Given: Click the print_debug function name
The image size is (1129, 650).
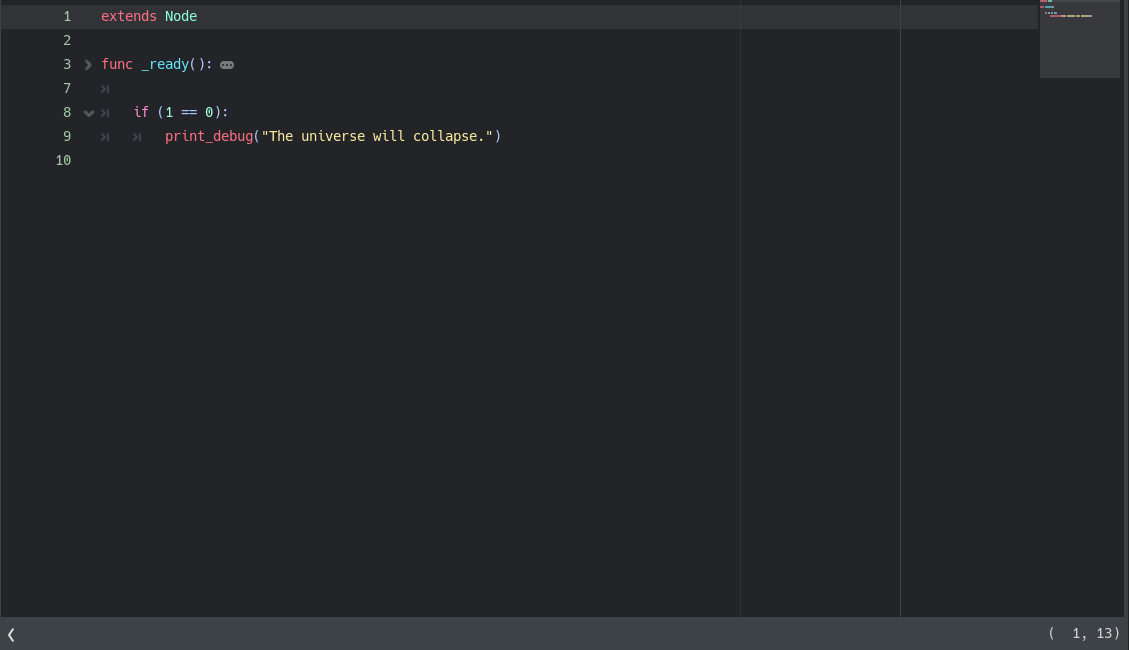Looking at the screenshot, I should (x=208, y=136).
